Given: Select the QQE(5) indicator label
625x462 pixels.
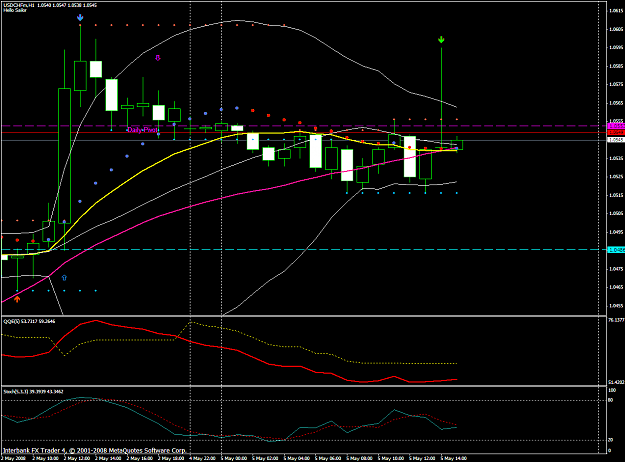Looking at the screenshot, I should pyautogui.click(x=29, y=321).
